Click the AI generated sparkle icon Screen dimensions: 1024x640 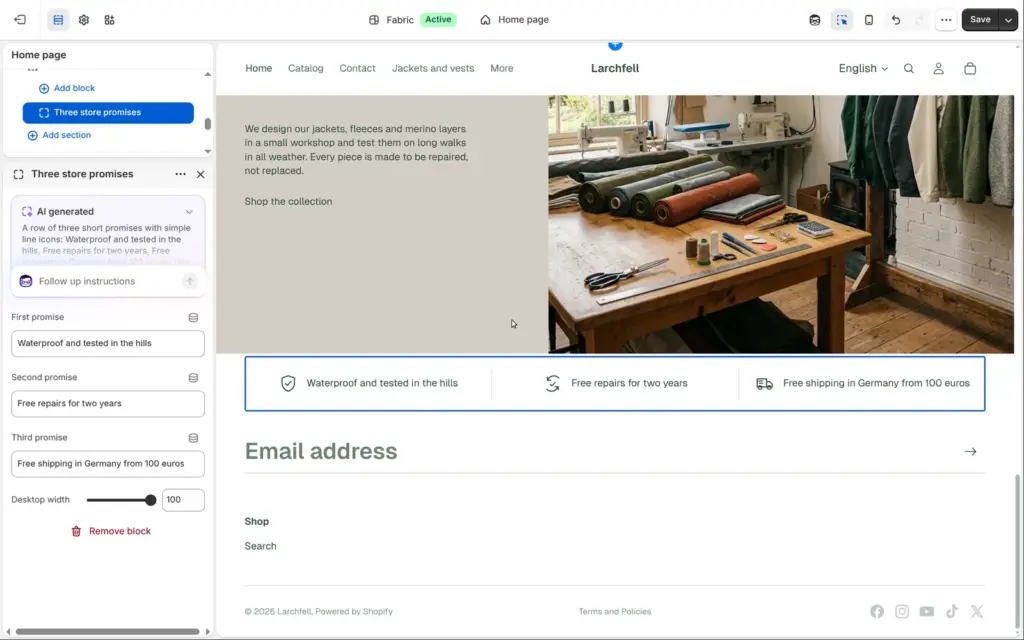27,212
